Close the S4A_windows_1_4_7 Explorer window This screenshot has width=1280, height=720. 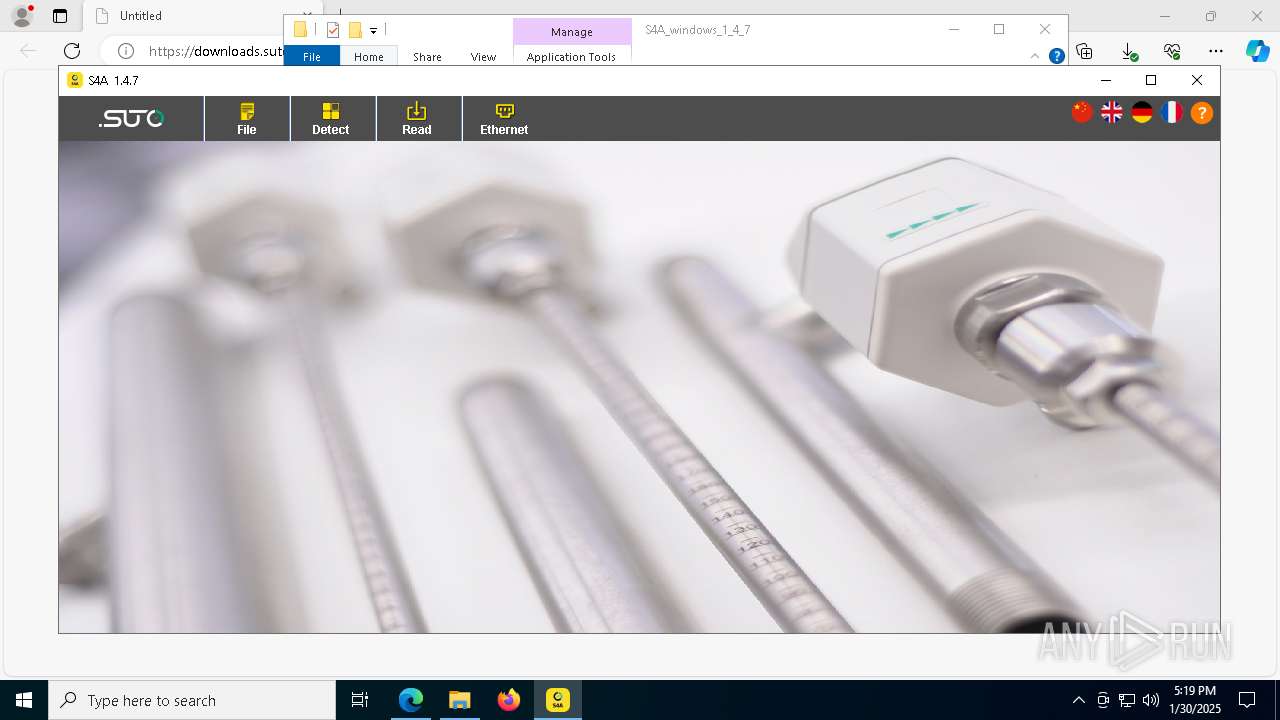tap(1045, 30)
